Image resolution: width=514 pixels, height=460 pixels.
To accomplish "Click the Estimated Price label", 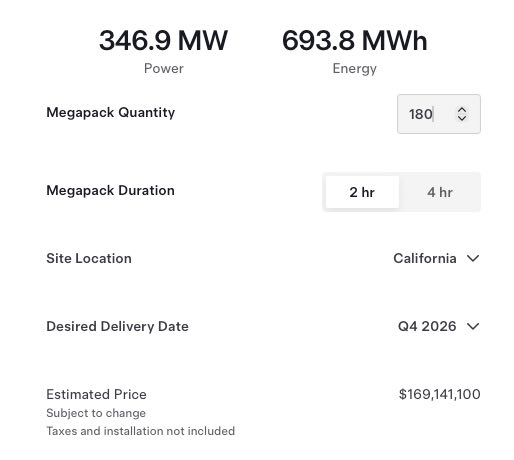I will 96,394.
